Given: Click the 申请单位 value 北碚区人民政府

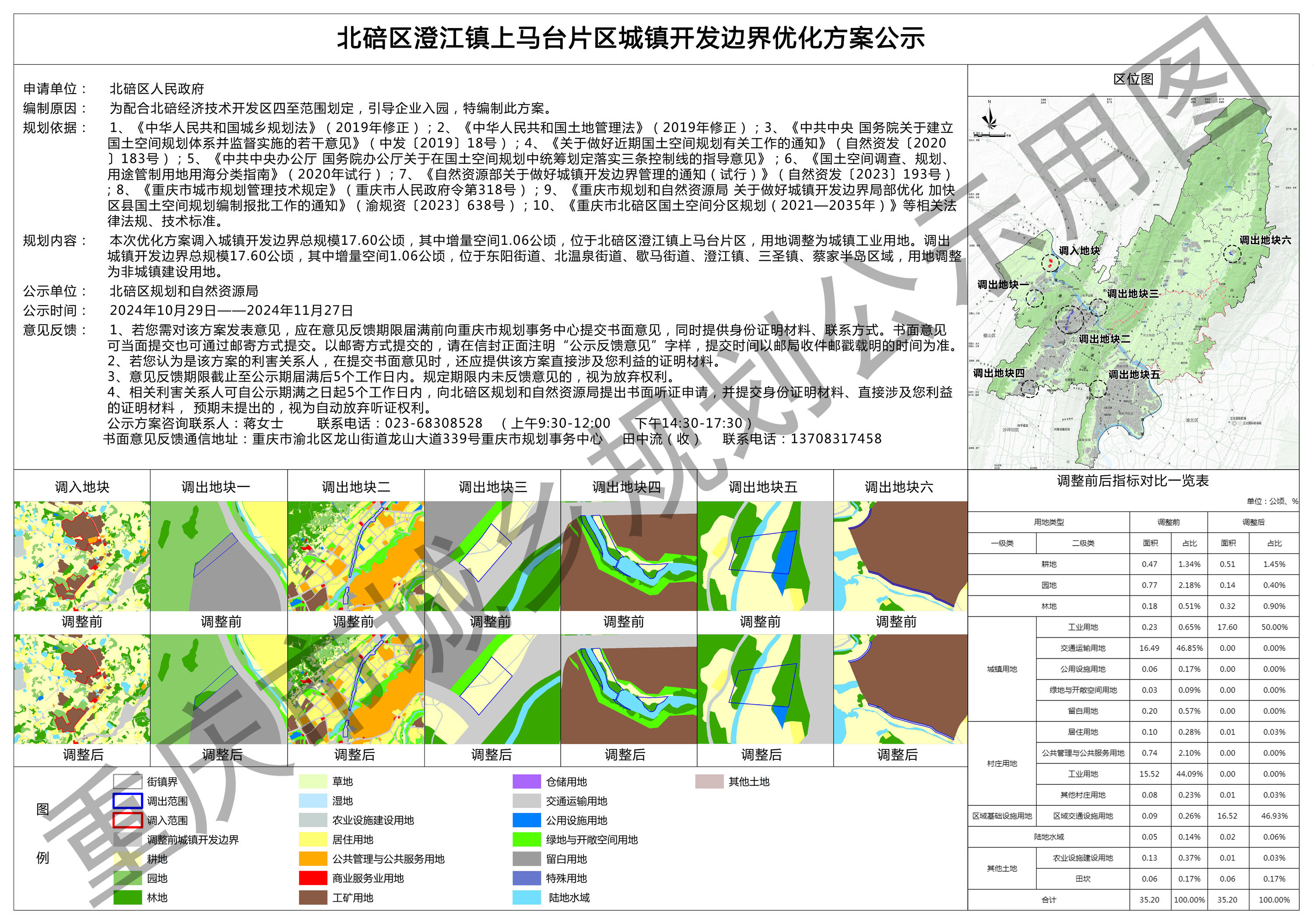Looking at the screenshot, I should [x=157, y=88].
